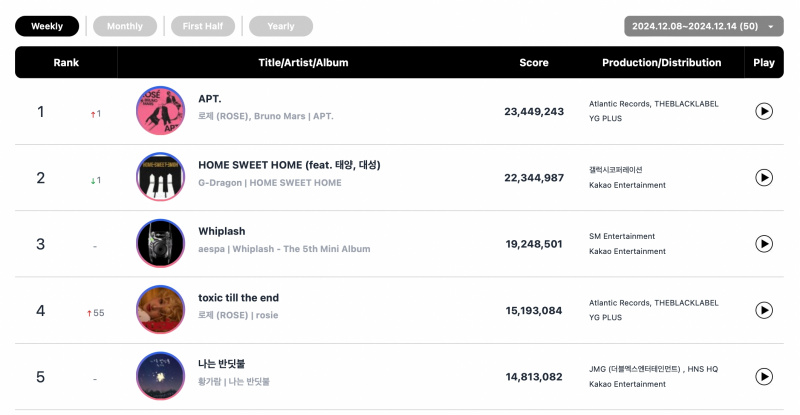This screenshot has width=800, height=415.
Task: Open the APT. album cover thumbnail
Action: (160, 111)
